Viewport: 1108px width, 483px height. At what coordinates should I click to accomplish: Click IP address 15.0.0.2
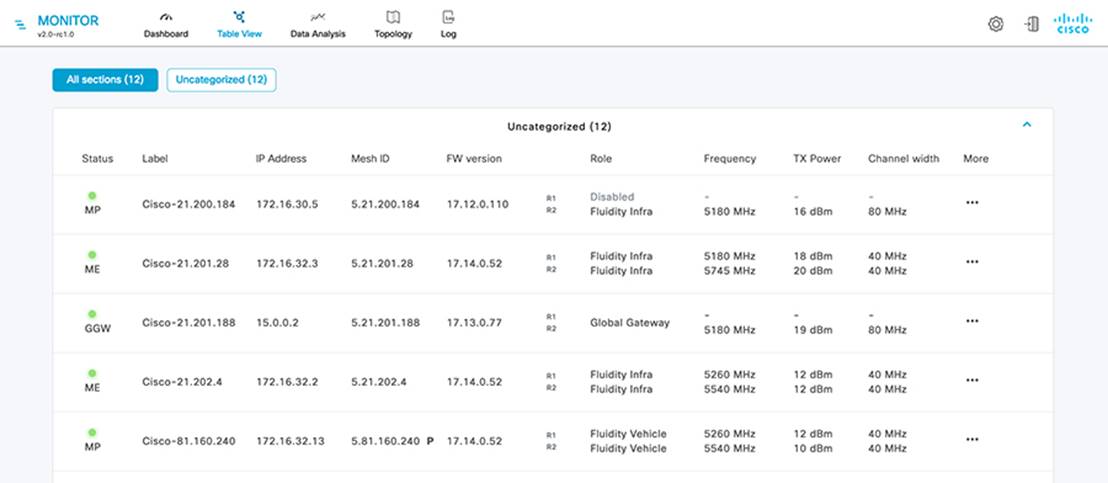click(277, 323)
